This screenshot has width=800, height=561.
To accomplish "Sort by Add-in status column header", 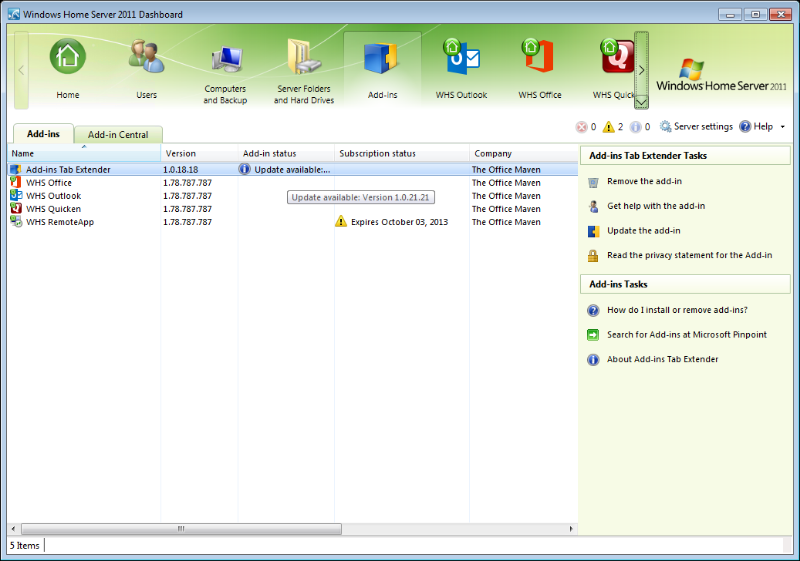I will (x=286, y=153).
